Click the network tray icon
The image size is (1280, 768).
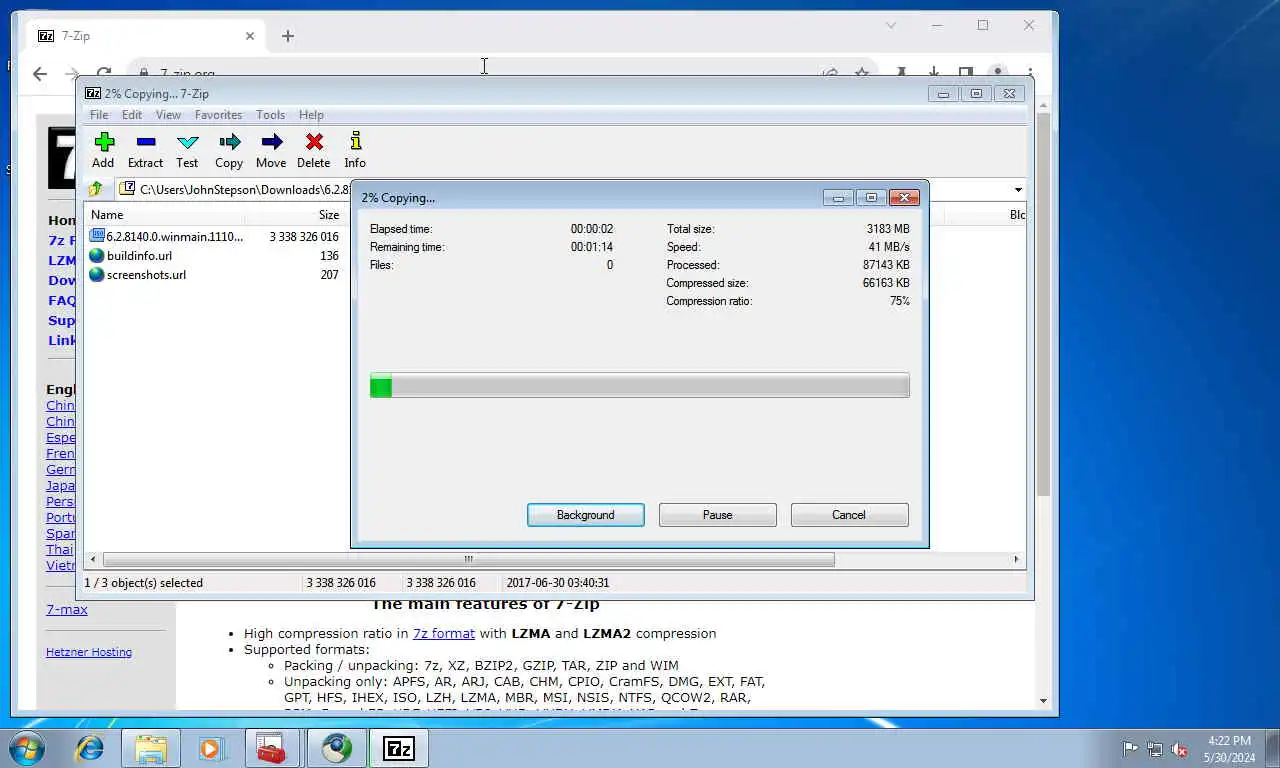(1155, 749)
